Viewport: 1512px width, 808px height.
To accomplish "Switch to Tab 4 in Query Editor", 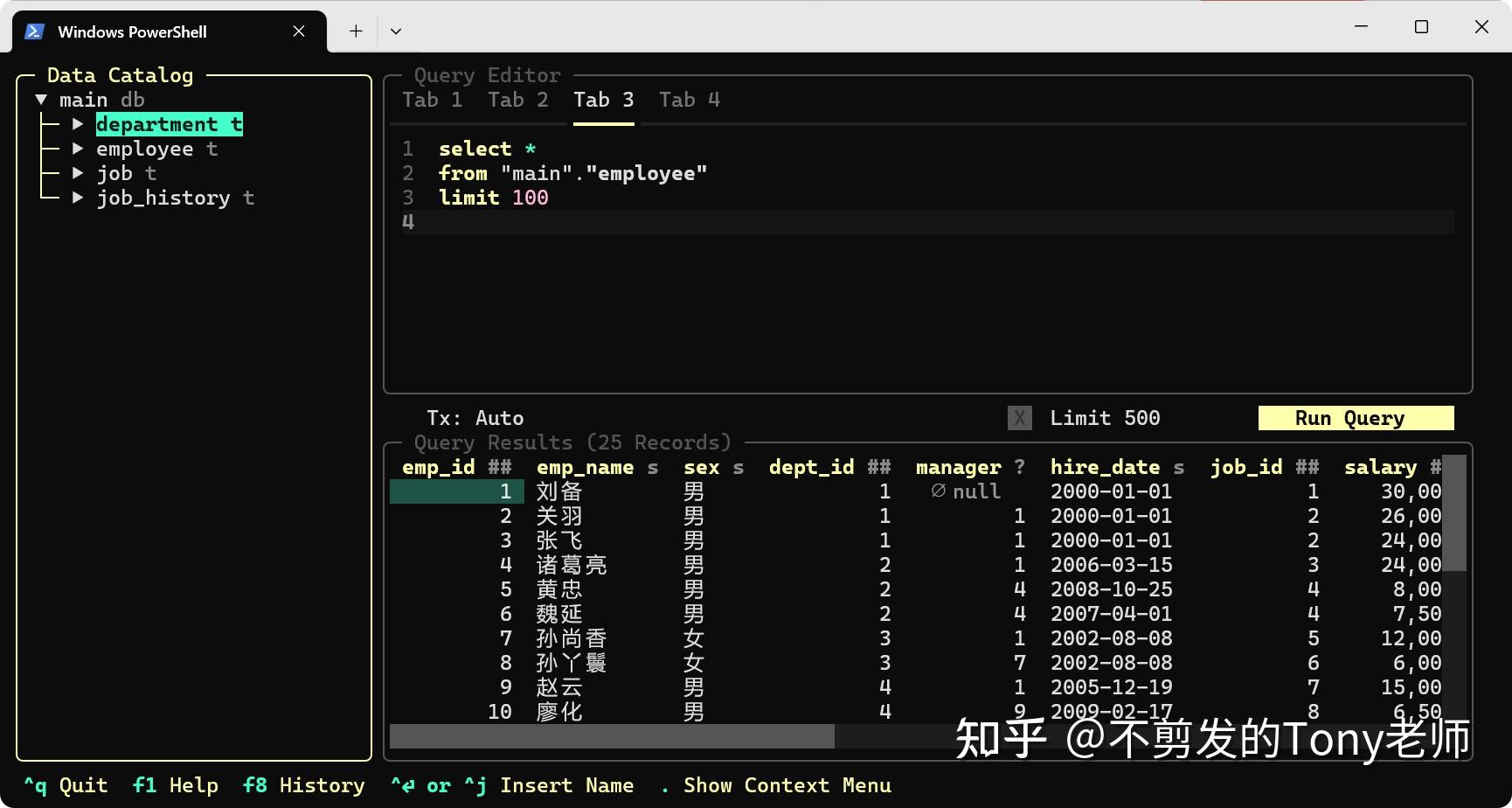I will pyautogui.click(x=689, y=100).
